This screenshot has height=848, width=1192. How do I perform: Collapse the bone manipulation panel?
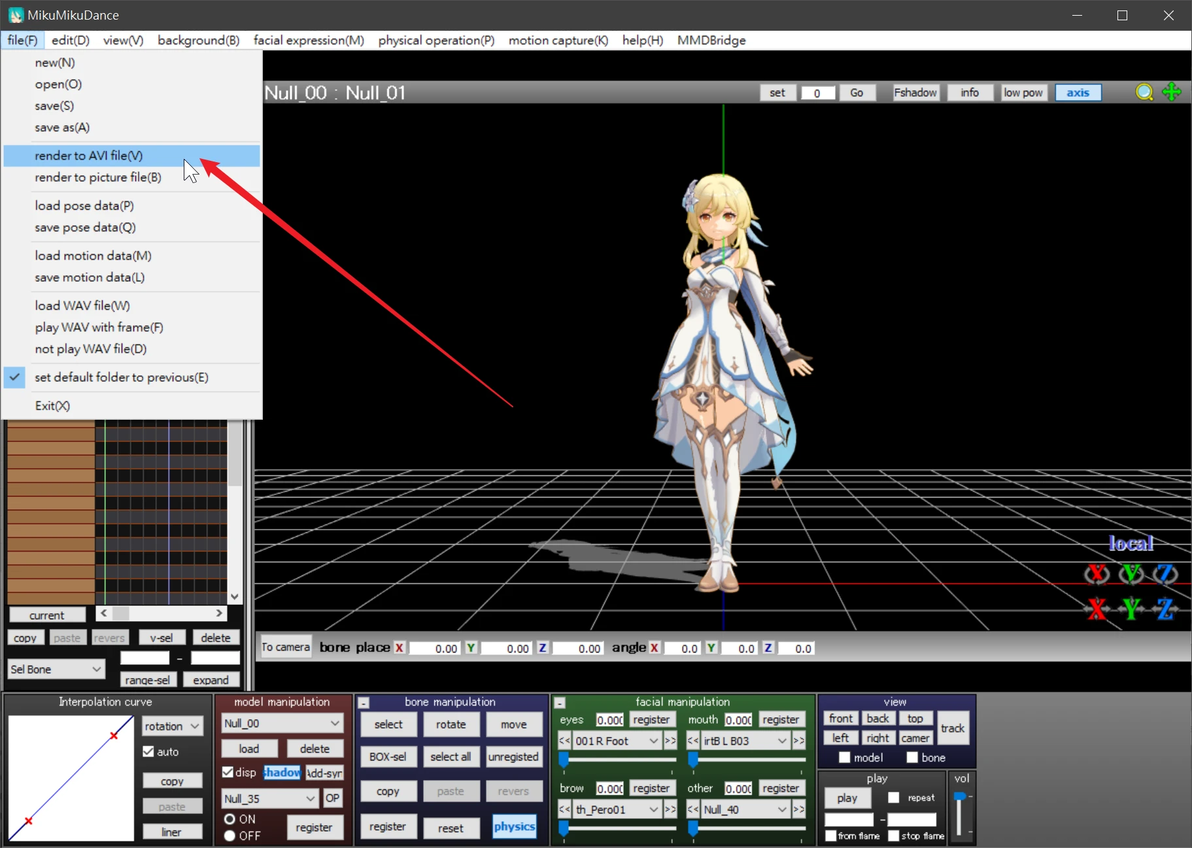point(364,703)
